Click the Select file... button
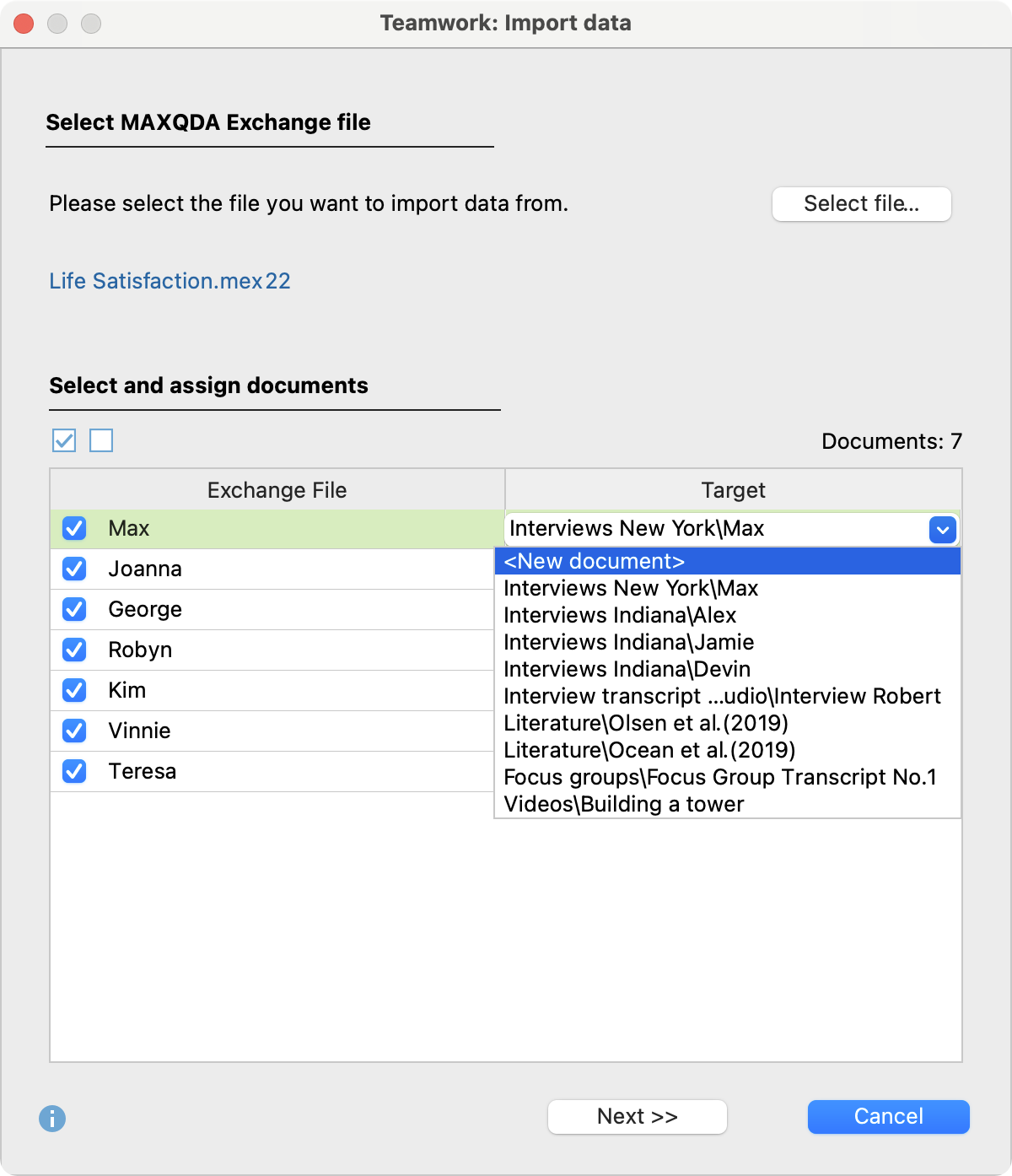This screenshot has width=1012, height=1176. tap(861, 204)
